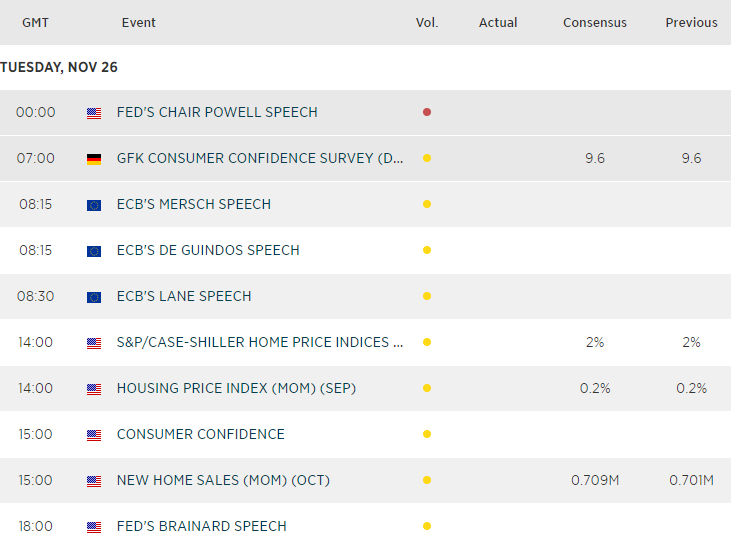This screenshot has width=731, height=556.
Task: Click the Vol. column header
Action: (x=427, y=22)
